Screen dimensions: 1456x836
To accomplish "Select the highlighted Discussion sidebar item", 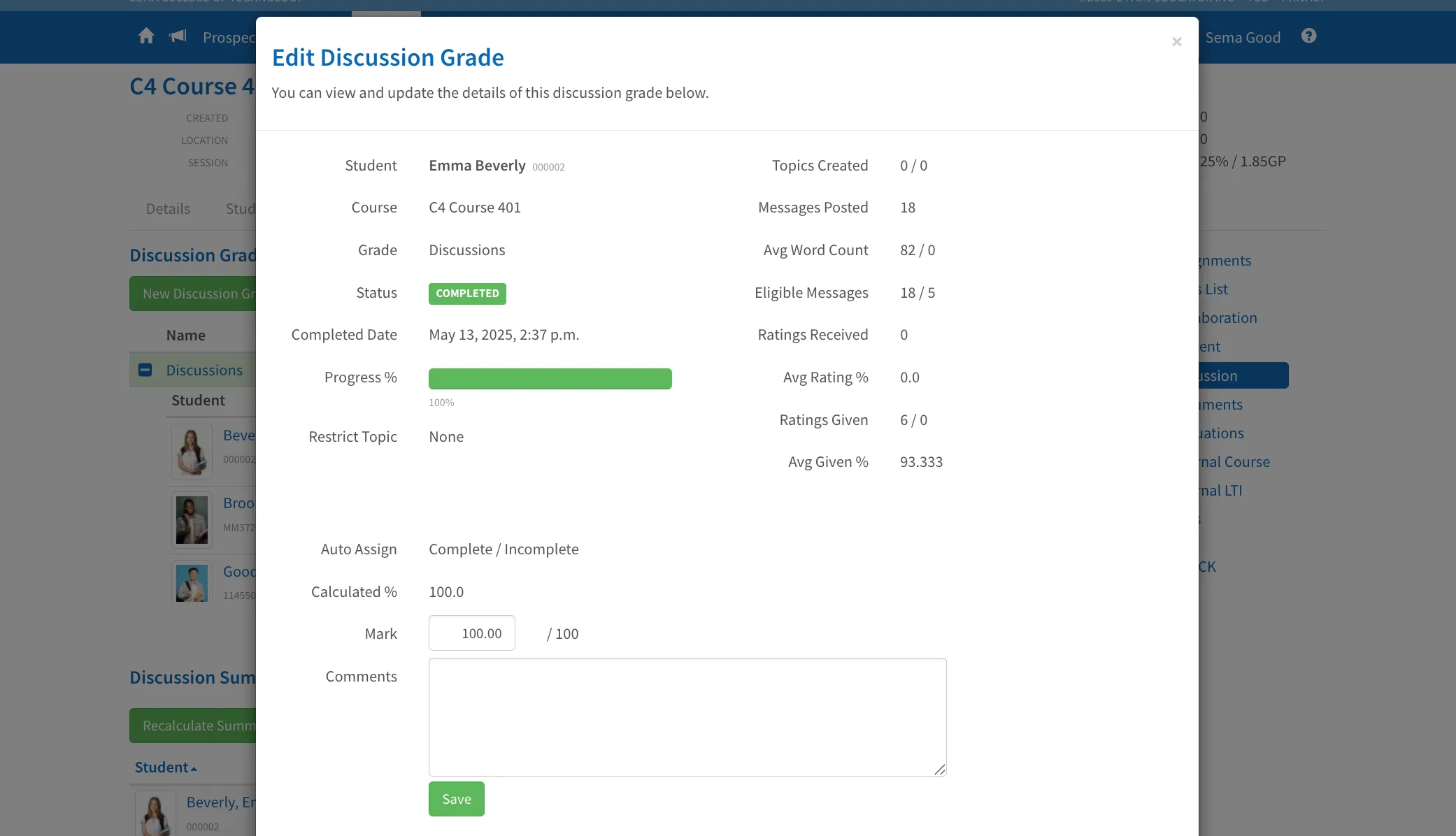I will (1243, 375).
